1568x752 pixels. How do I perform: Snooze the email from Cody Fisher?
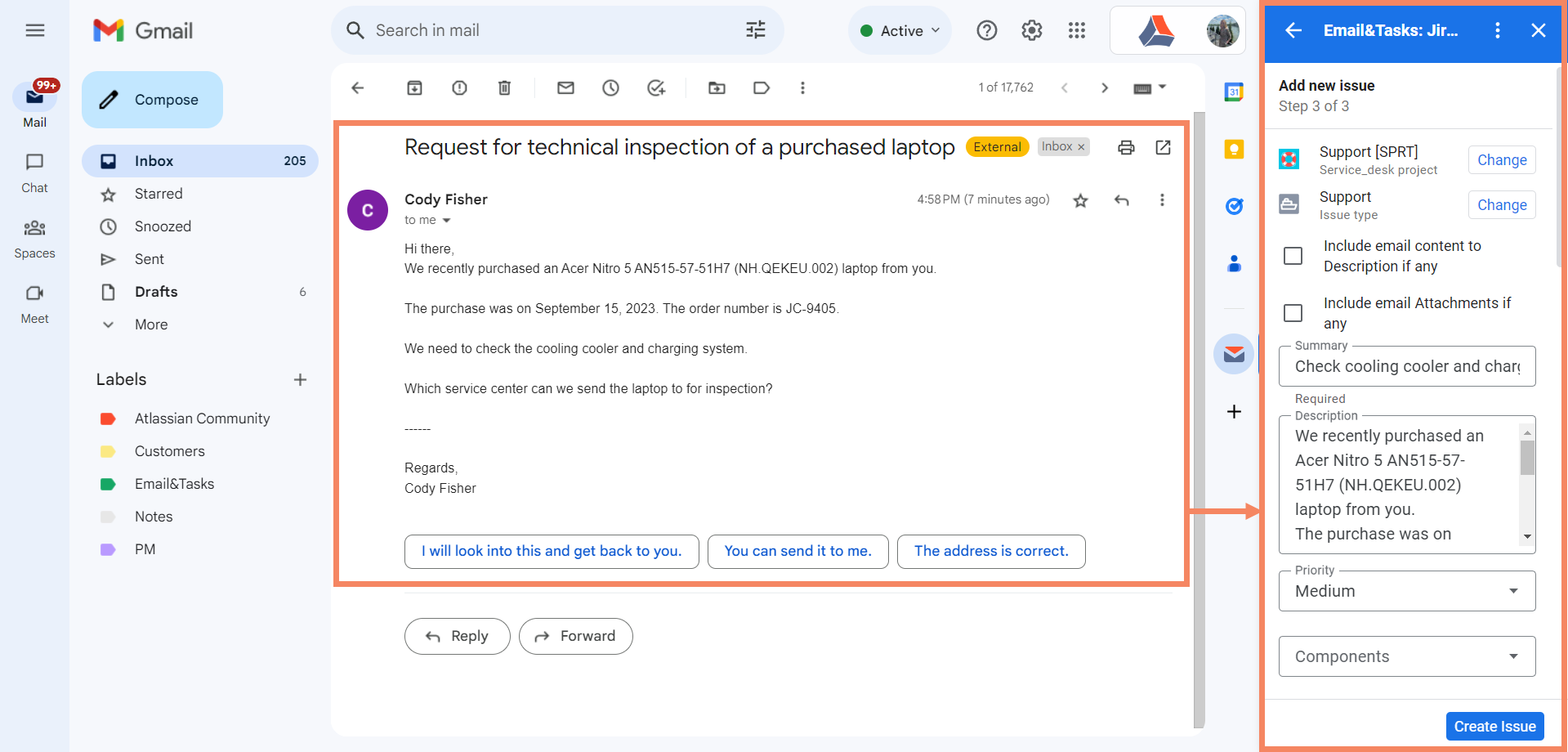pos(610,87)
